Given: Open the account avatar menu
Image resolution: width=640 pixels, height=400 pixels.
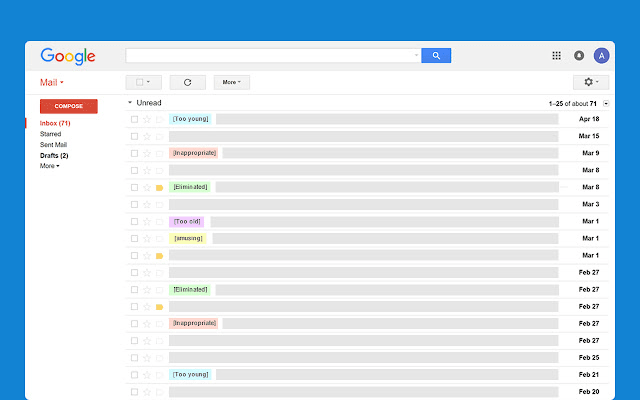Looking at the screenshot, I should pyautogui.click(x=601, y=56).
